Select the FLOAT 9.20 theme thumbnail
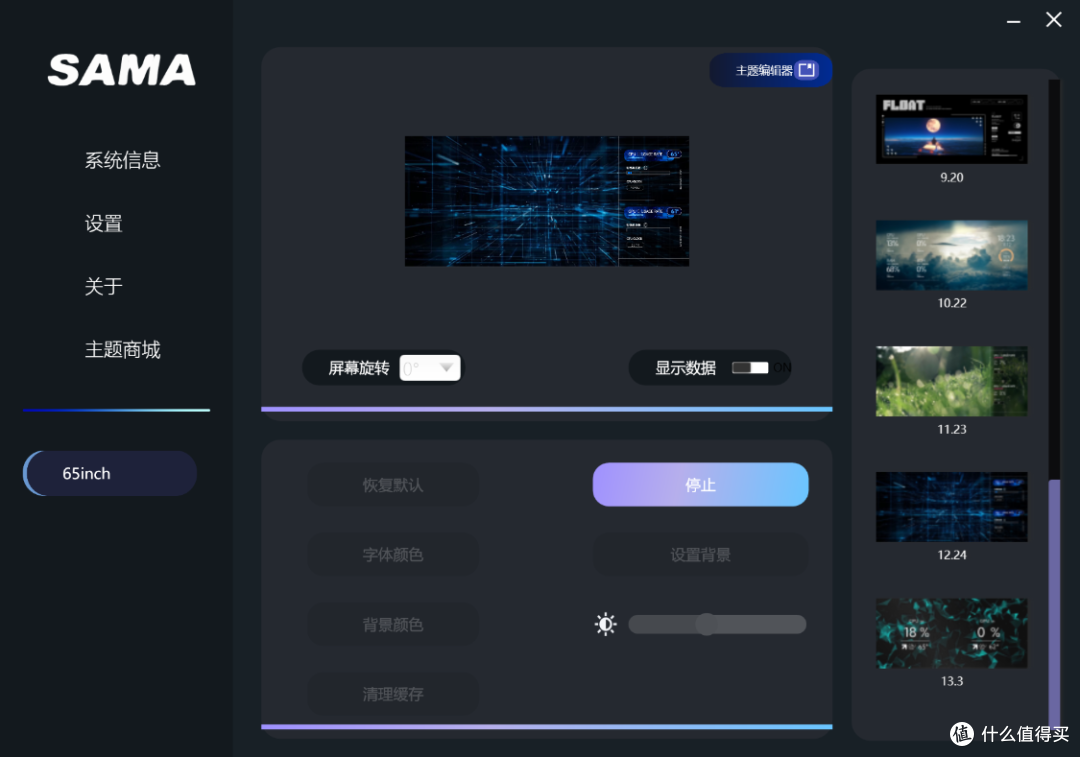 951,129
